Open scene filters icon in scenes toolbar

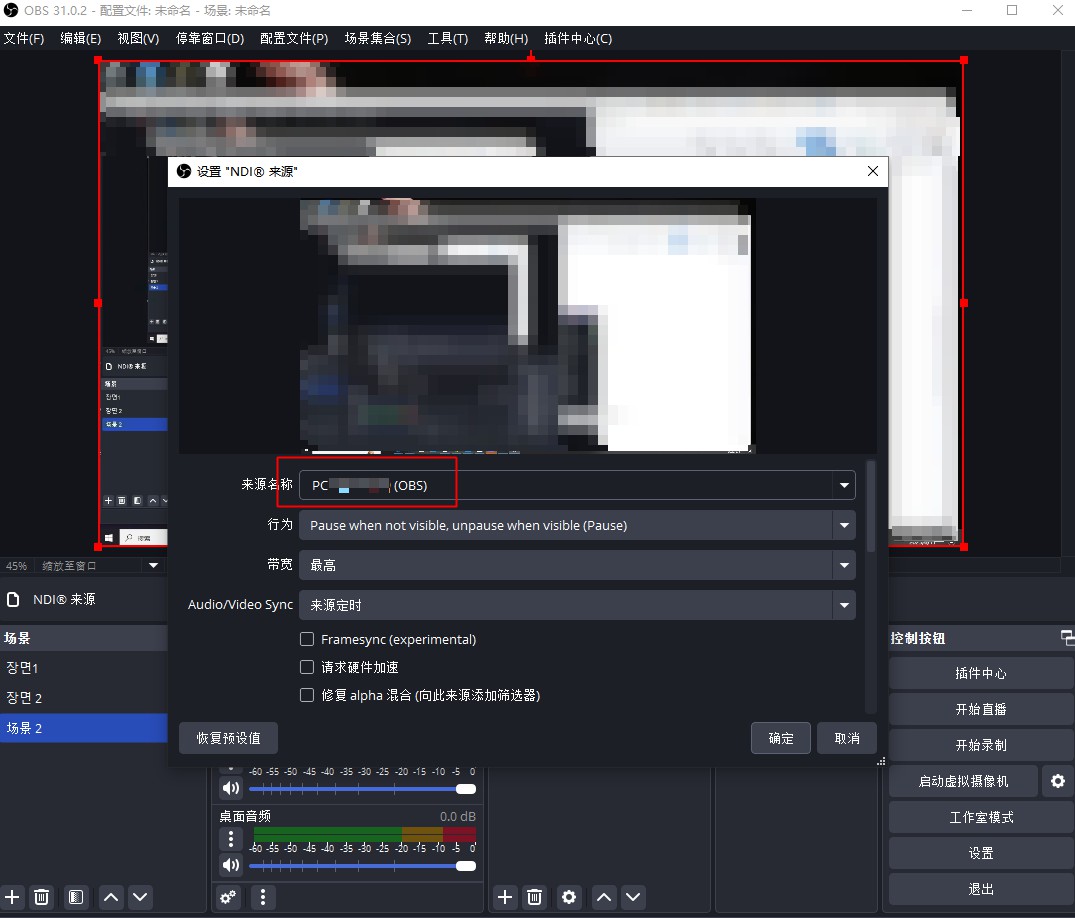[x=76, y=896]
